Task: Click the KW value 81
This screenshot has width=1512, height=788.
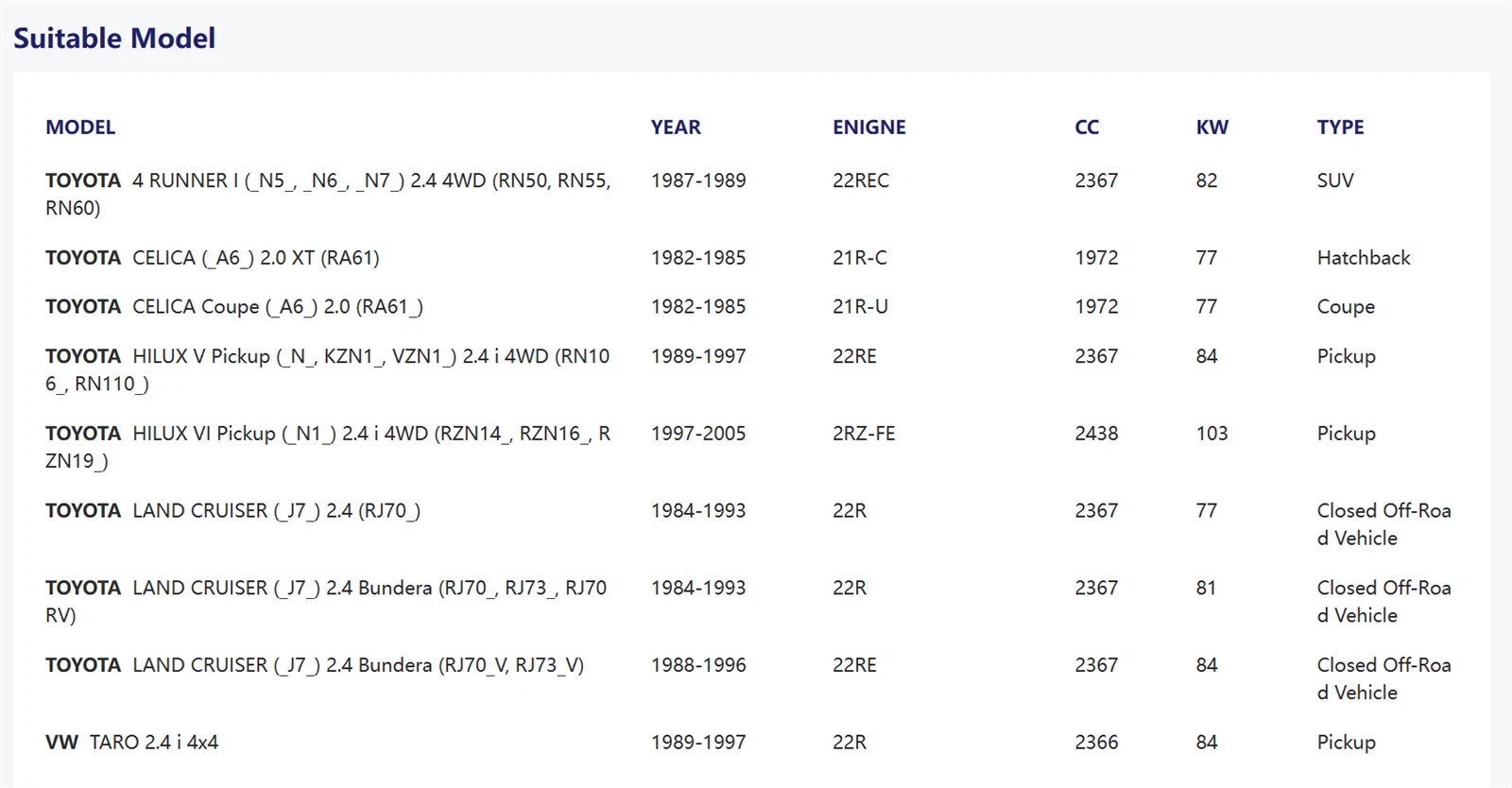Action: pyautogui.click(x=1207, y=588)
